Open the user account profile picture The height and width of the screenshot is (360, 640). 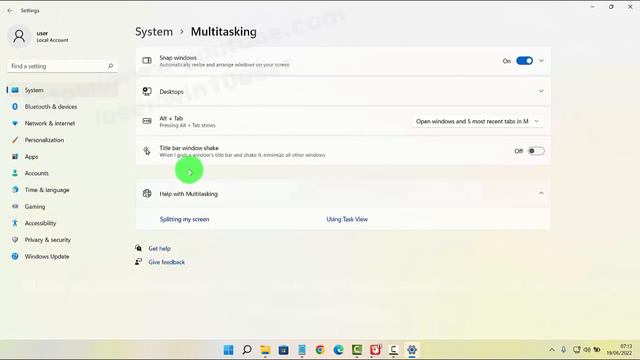pyautogui.click(x=19, y=36)
